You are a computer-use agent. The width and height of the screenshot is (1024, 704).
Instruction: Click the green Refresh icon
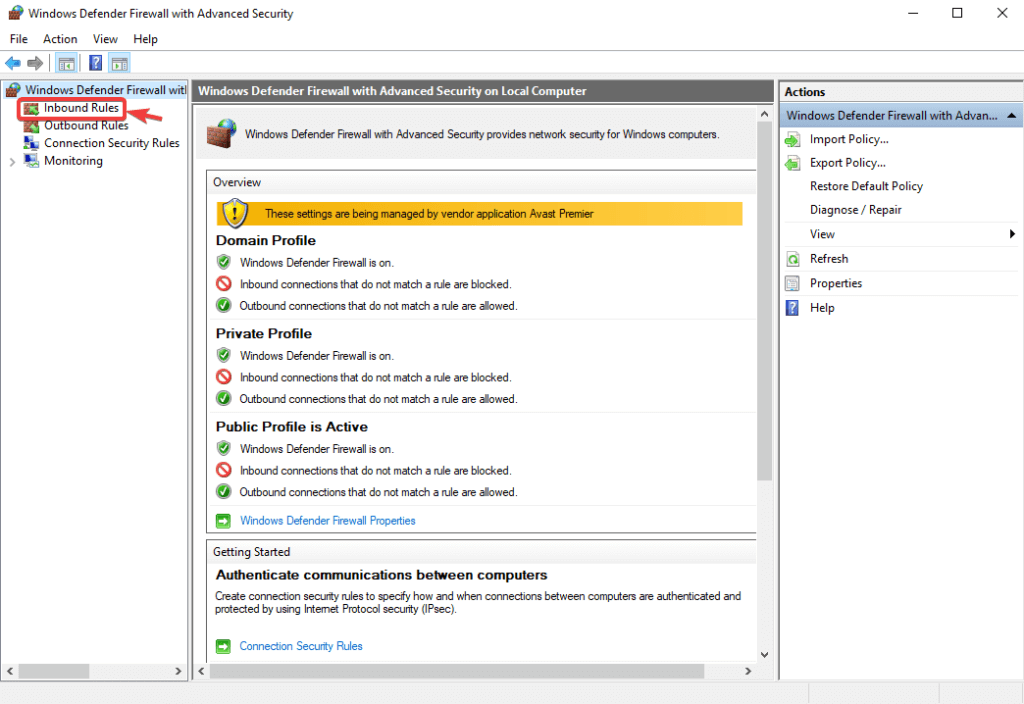click(792, 259)
